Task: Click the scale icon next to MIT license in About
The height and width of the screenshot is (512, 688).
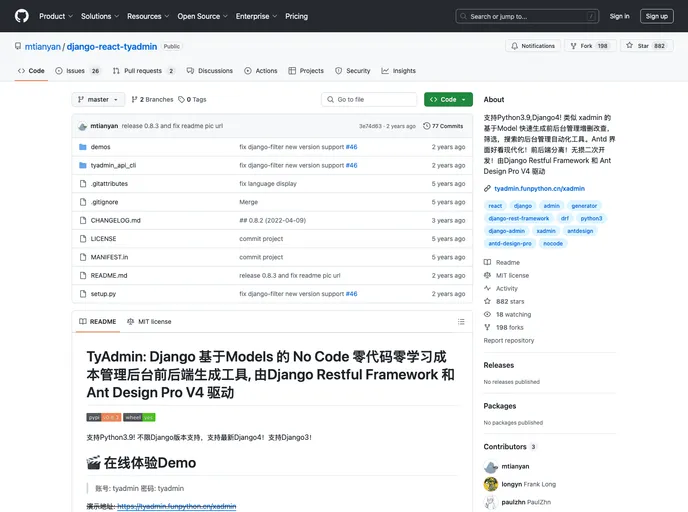Action: (487, 275)
